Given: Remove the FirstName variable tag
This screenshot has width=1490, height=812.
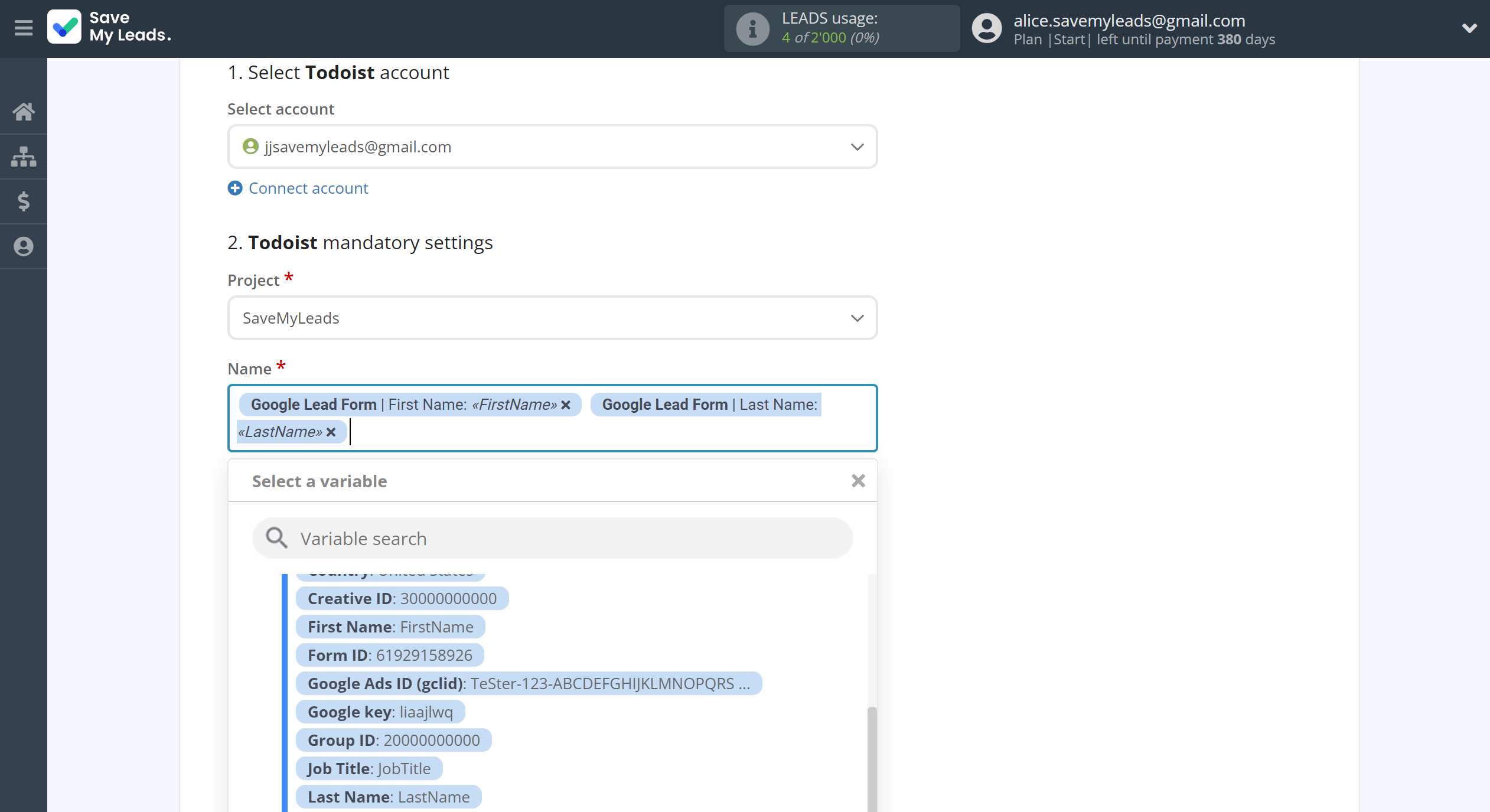Looking at the screenshot, I should coord(566,405).
